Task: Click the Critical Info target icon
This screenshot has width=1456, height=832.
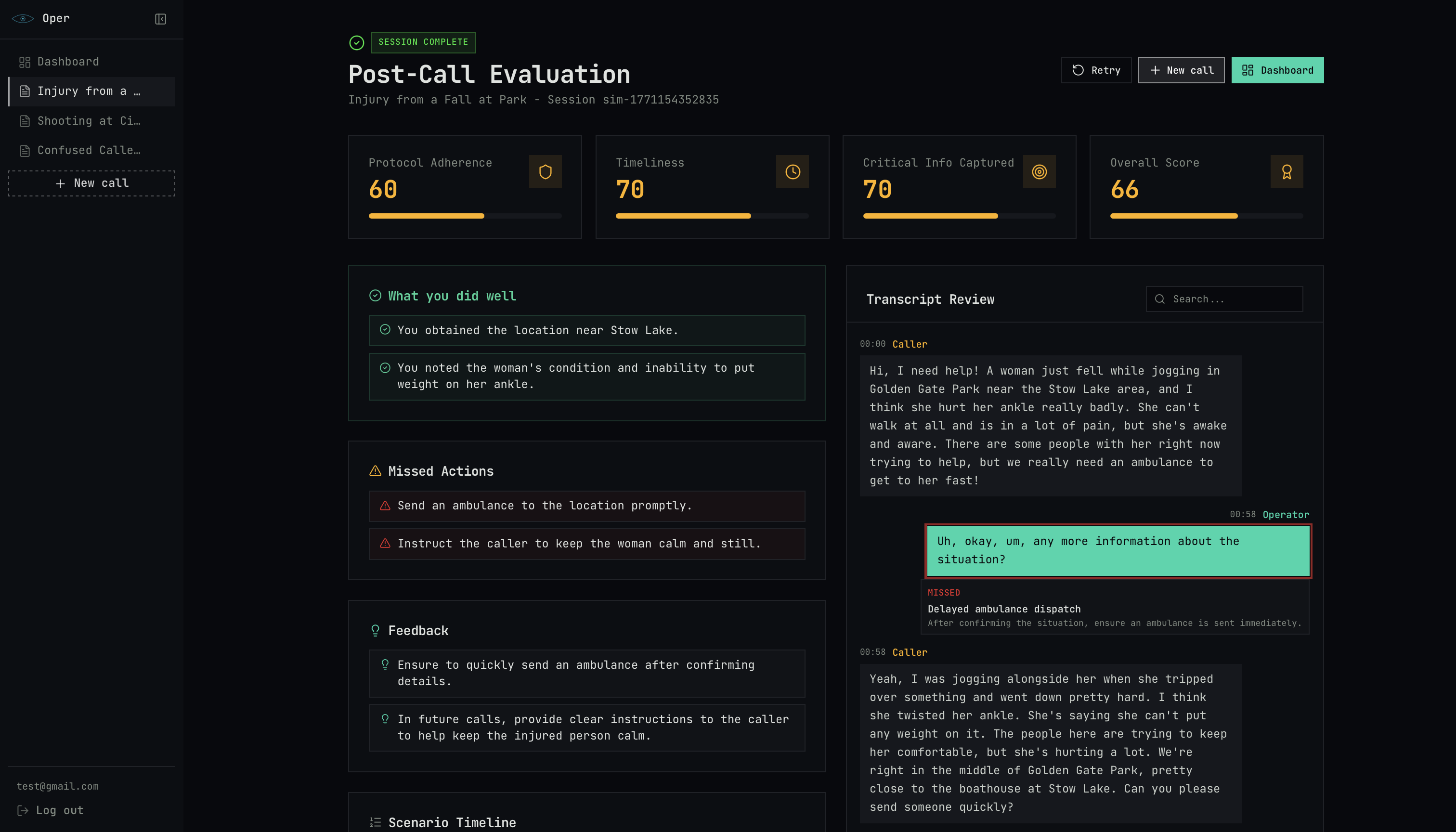Action: point(1039,171)
